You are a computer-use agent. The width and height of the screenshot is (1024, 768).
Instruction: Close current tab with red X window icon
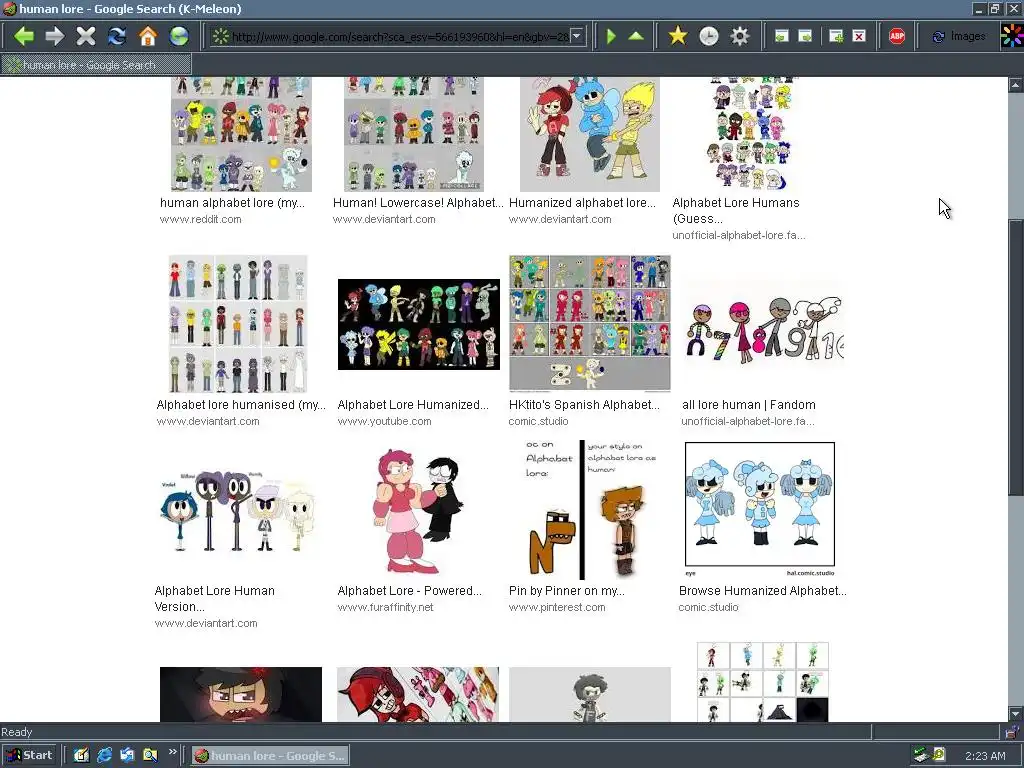coord(859,36)
